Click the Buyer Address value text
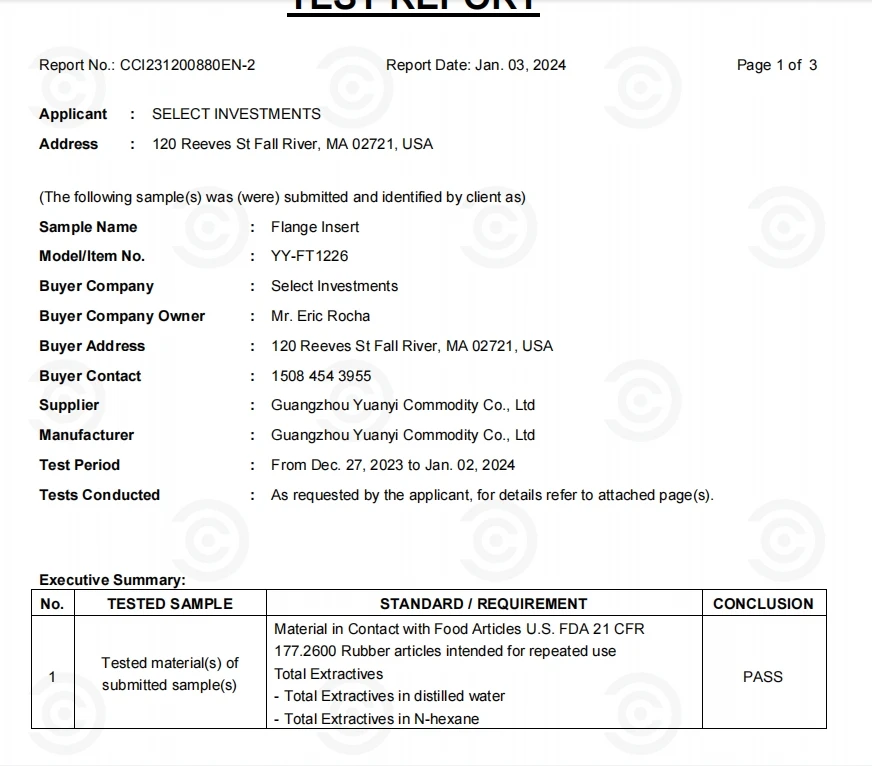 click(x=412, y=346)
